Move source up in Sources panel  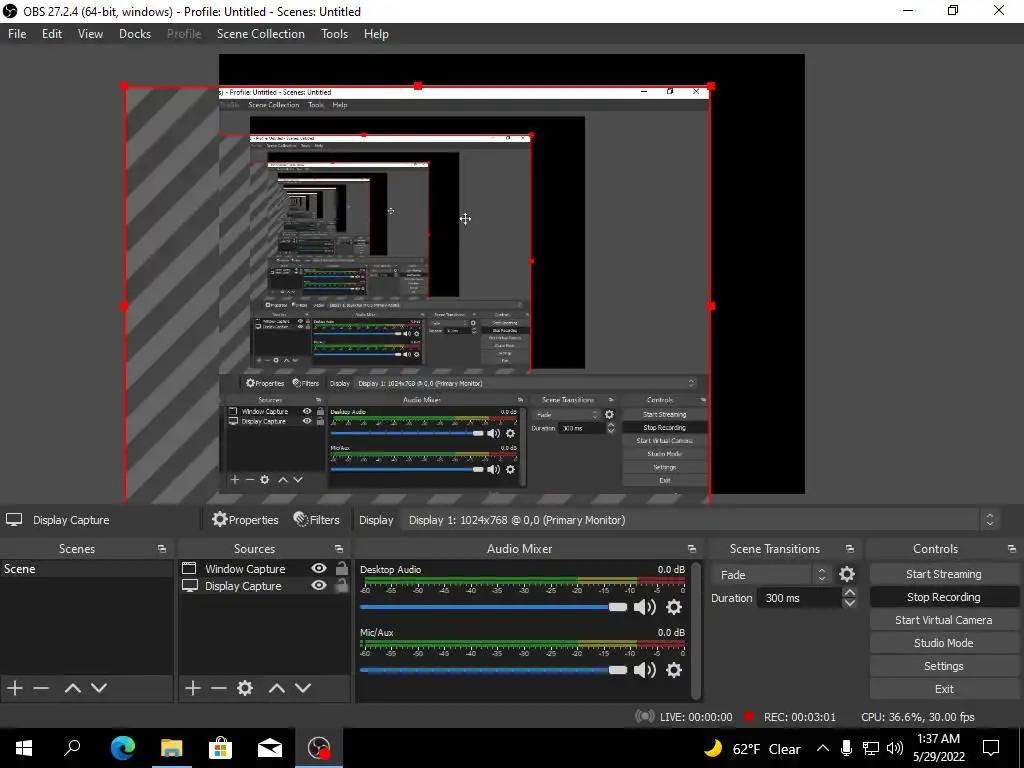coord(276,688)
